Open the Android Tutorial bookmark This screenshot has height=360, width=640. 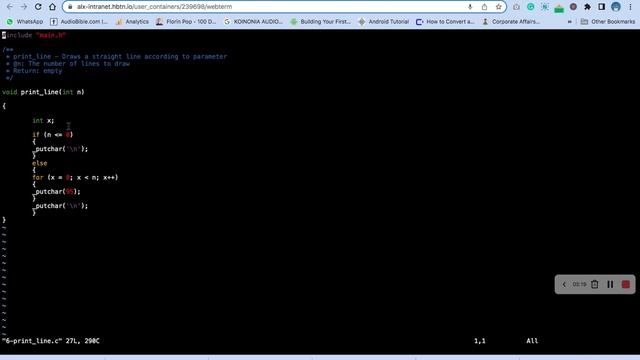pos(384,22)
